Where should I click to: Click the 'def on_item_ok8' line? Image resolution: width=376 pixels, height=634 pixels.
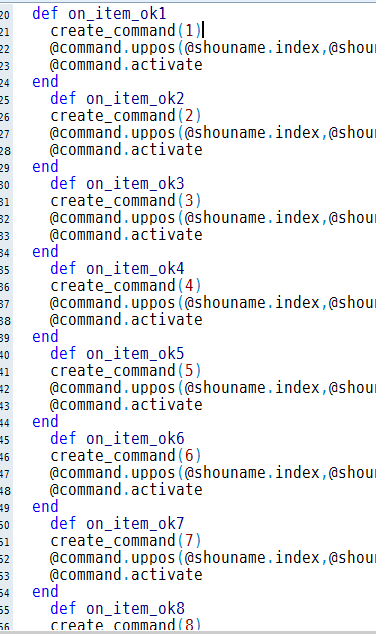click(x=117, y=608)
